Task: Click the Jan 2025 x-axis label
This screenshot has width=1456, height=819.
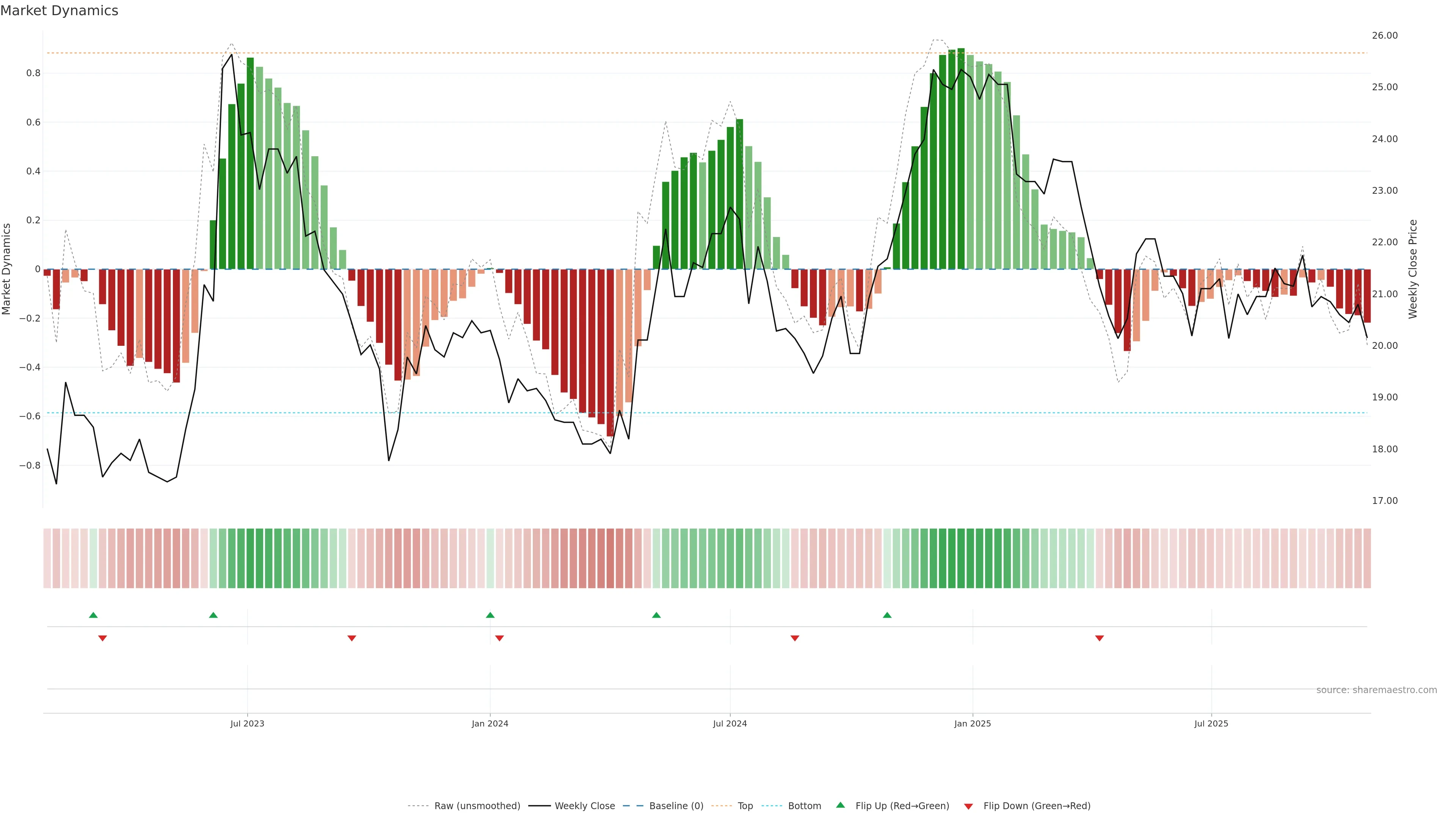Action: [972, 723]
